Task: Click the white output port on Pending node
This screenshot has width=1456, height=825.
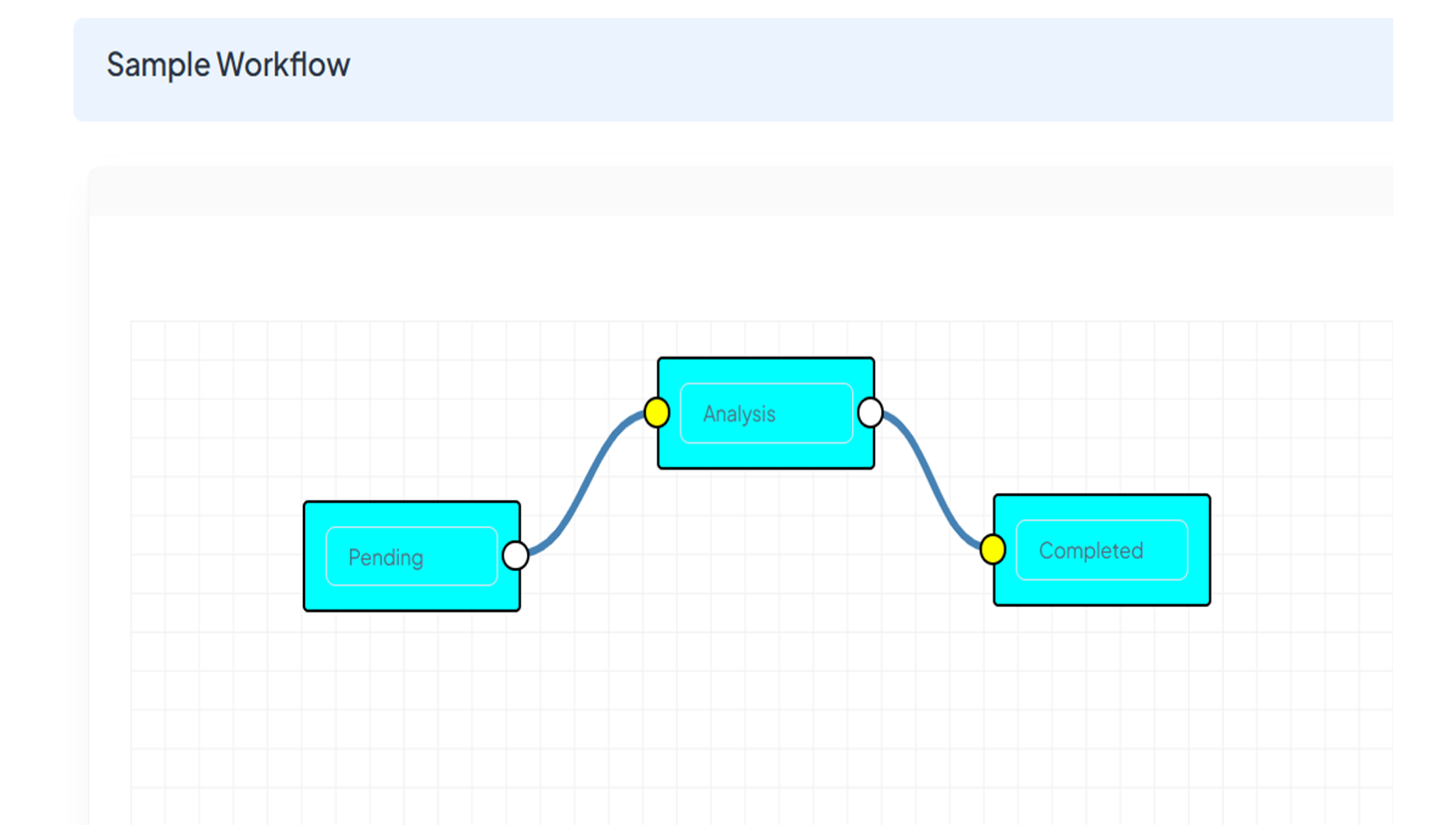Action: tap(515, 555)
